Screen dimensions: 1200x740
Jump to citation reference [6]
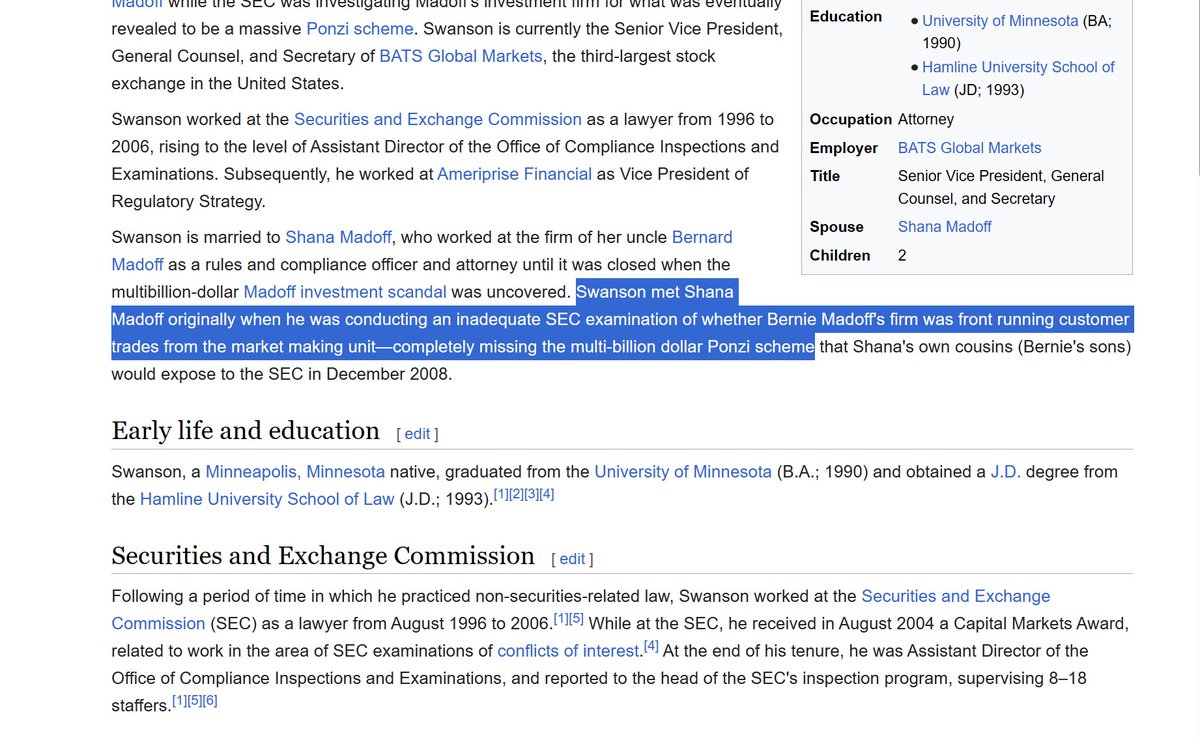click(x=209, y=701)
